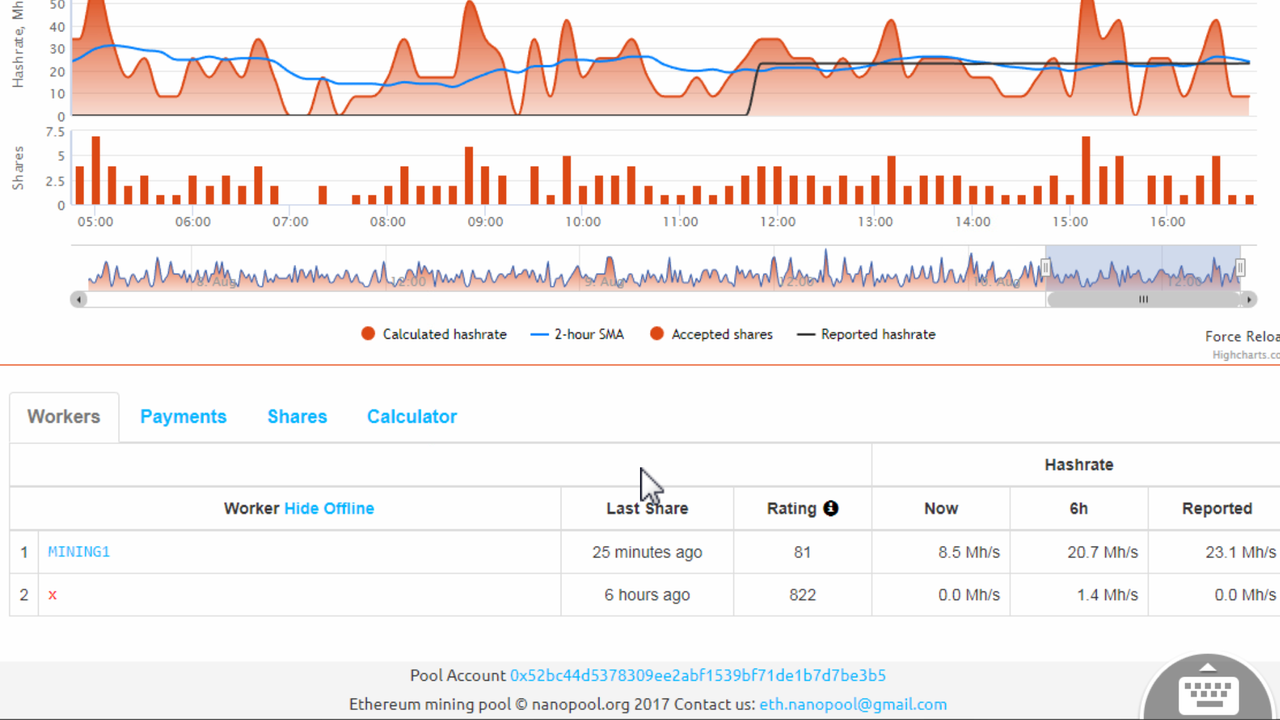
Task: Click the 15:00 time axis label
Action: [x=1070, y=222]
